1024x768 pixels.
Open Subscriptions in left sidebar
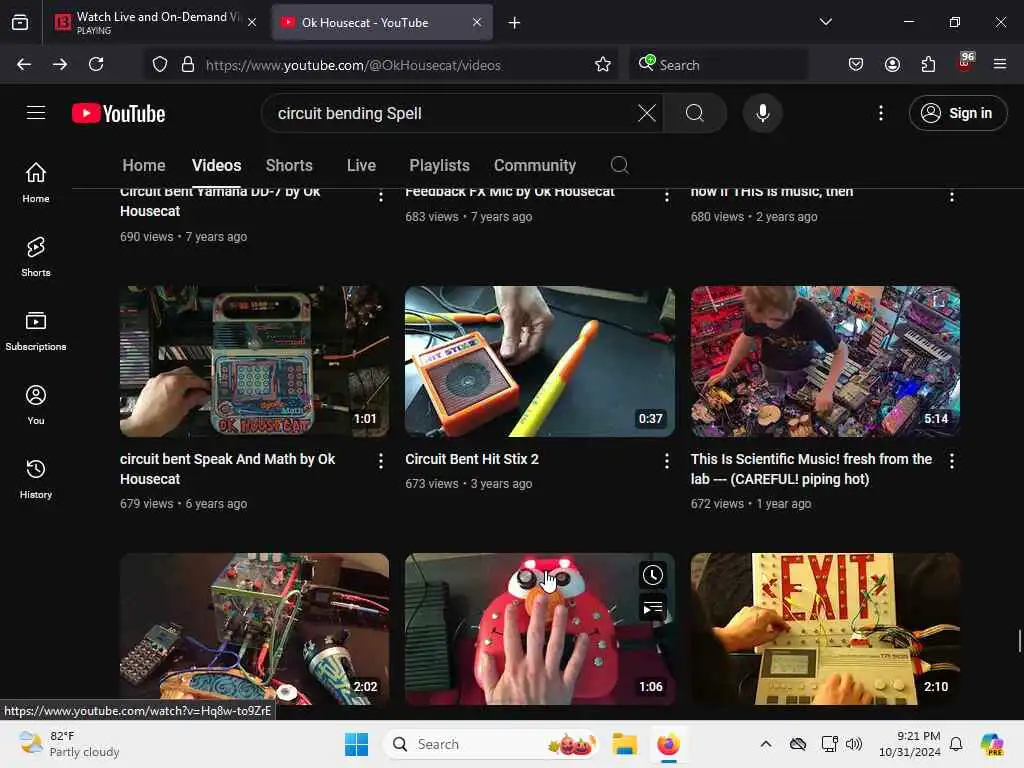coord(36,331)
